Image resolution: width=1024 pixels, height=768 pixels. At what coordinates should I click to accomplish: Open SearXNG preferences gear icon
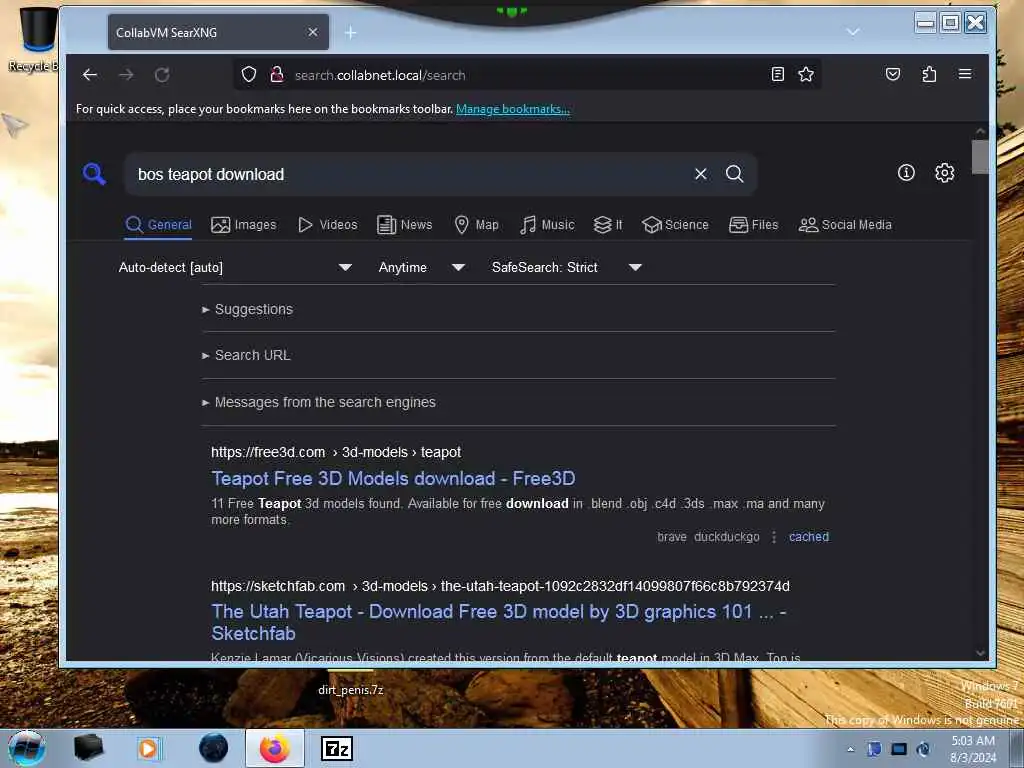click(944, 172)
